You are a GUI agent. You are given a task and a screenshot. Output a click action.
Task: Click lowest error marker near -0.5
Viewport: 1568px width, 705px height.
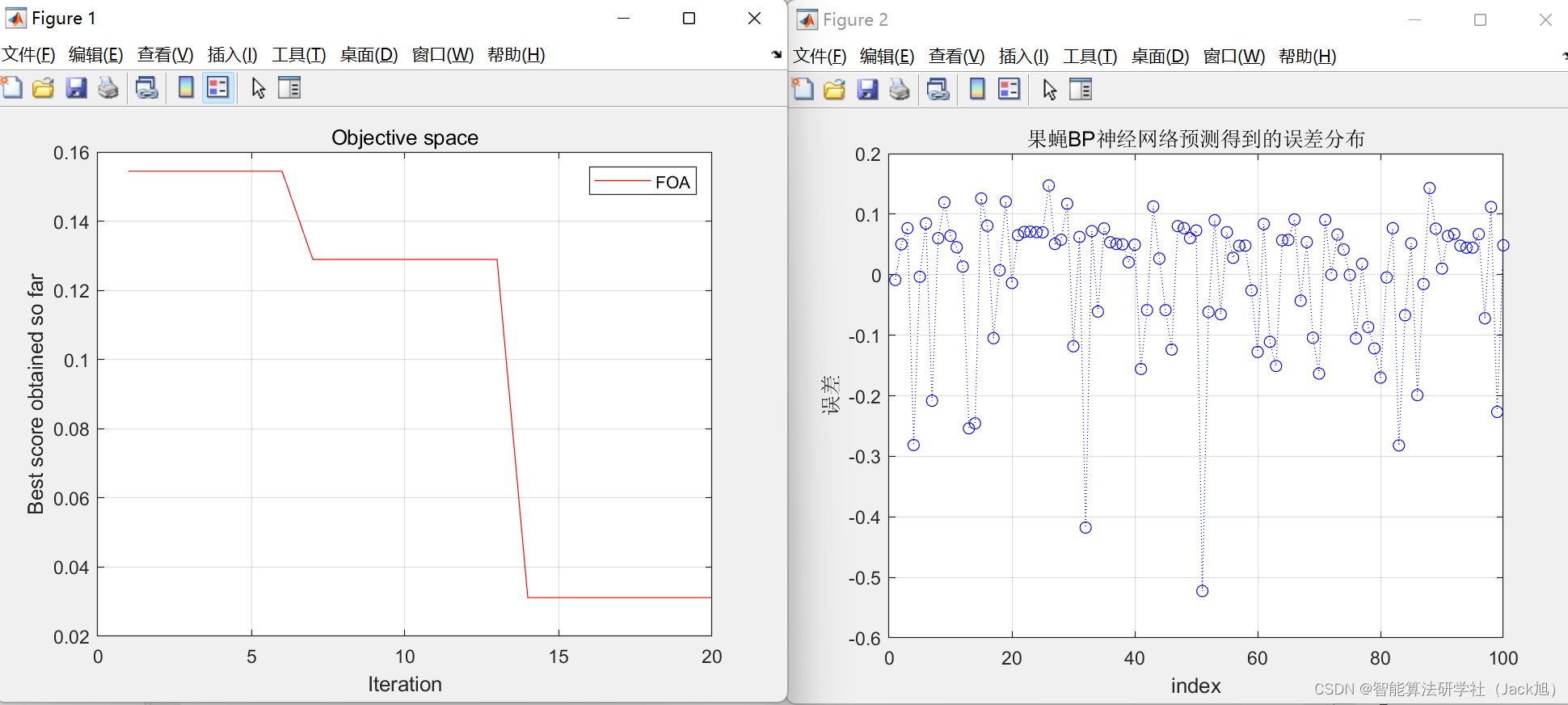pyautogui.click(x=1202, y=591)
